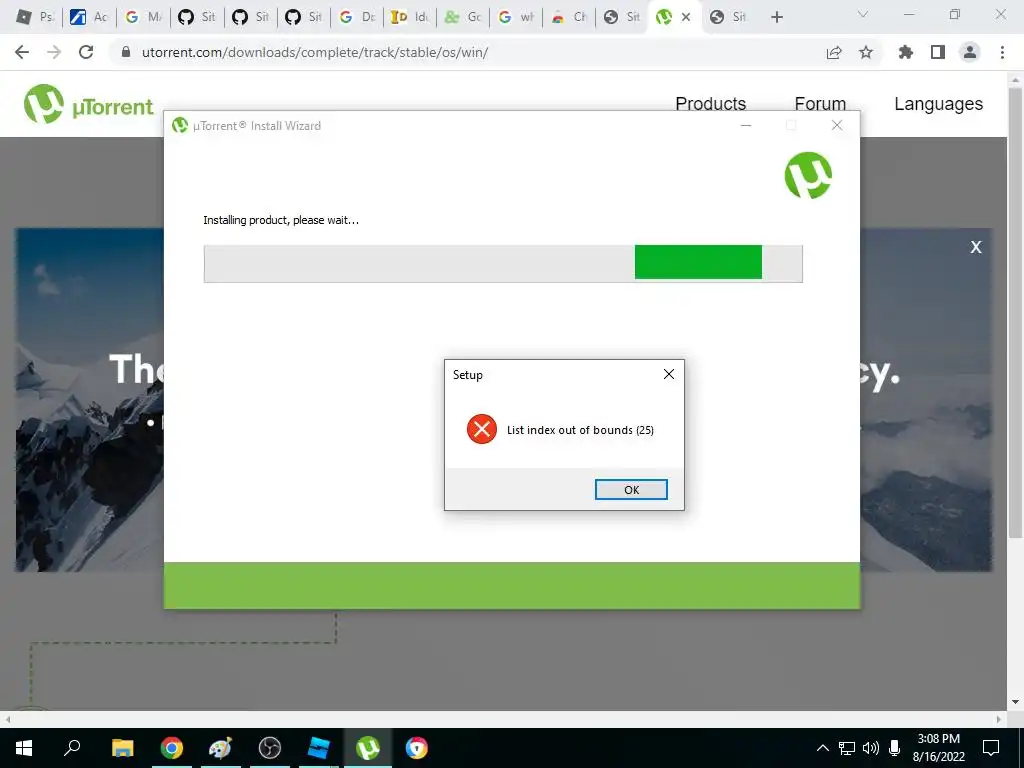Image resolution: width=1024 pixels, height=768 pixels.
Task: Open the Windows notification center
Action: point(991,748)
